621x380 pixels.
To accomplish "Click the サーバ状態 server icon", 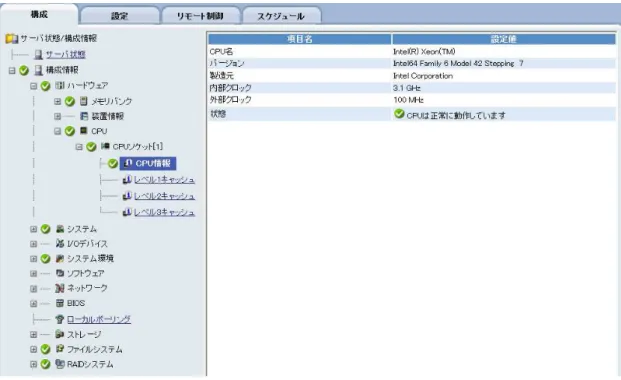I will [x=38, y=54].
